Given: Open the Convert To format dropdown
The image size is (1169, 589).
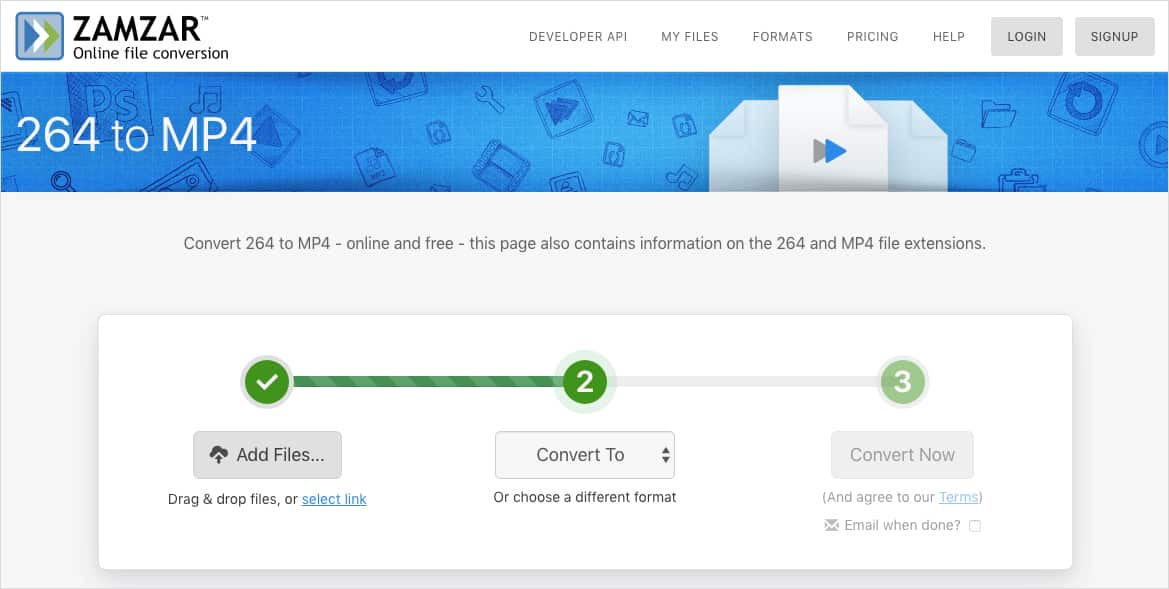Looking at the screenshot, I should [584, 454].
